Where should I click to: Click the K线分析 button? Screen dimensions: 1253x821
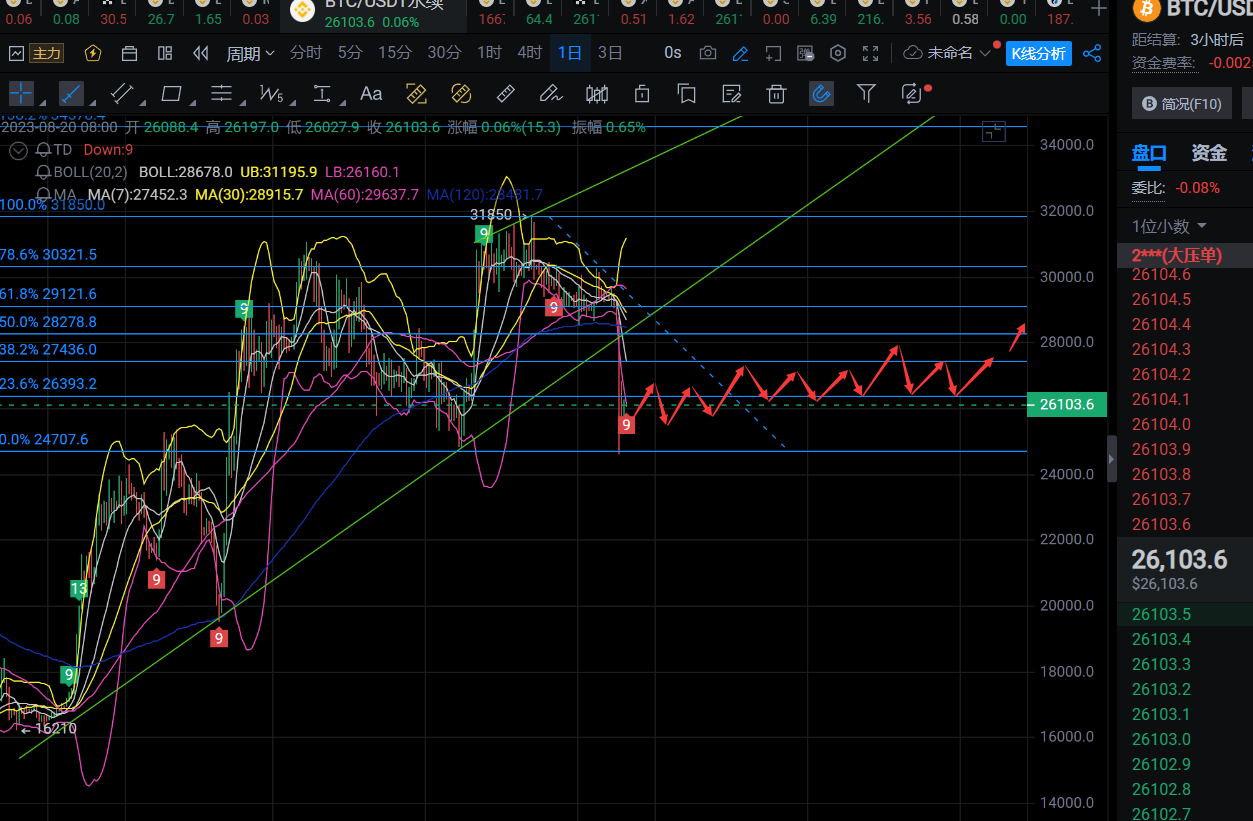(x=1038, y=53)
